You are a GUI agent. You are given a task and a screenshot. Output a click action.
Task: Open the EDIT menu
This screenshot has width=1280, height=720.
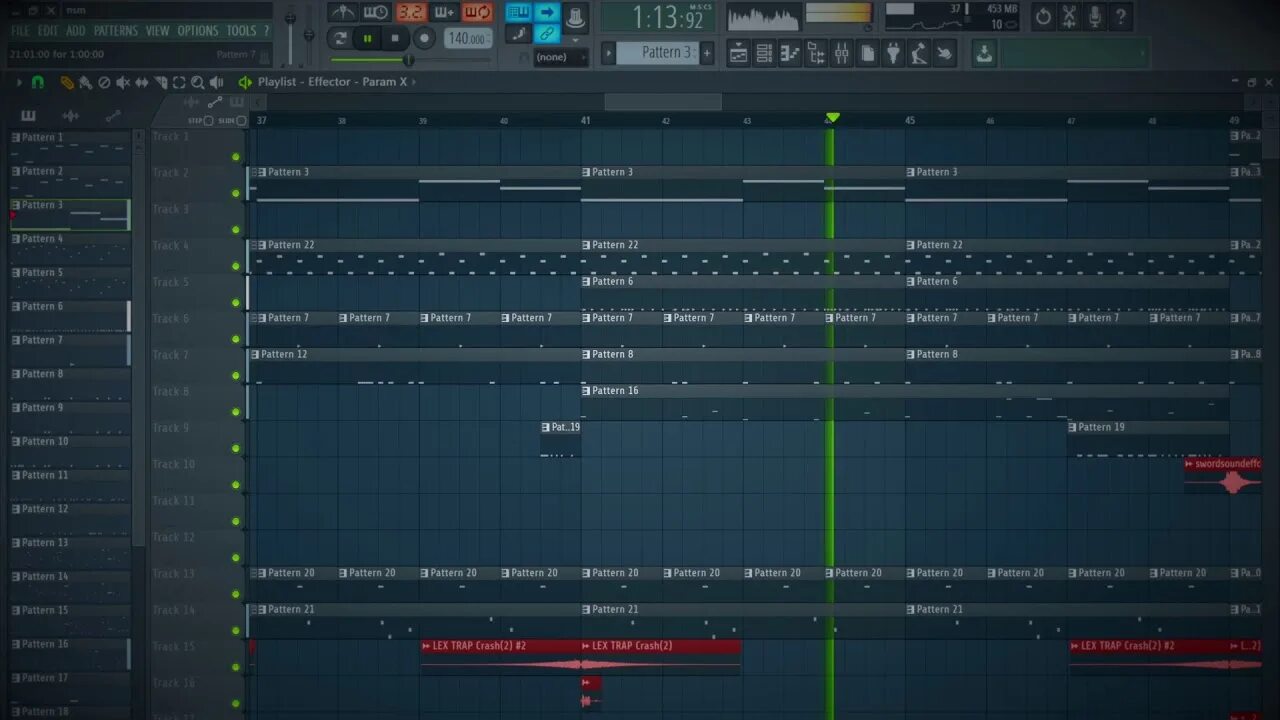(x=48, y=31)
